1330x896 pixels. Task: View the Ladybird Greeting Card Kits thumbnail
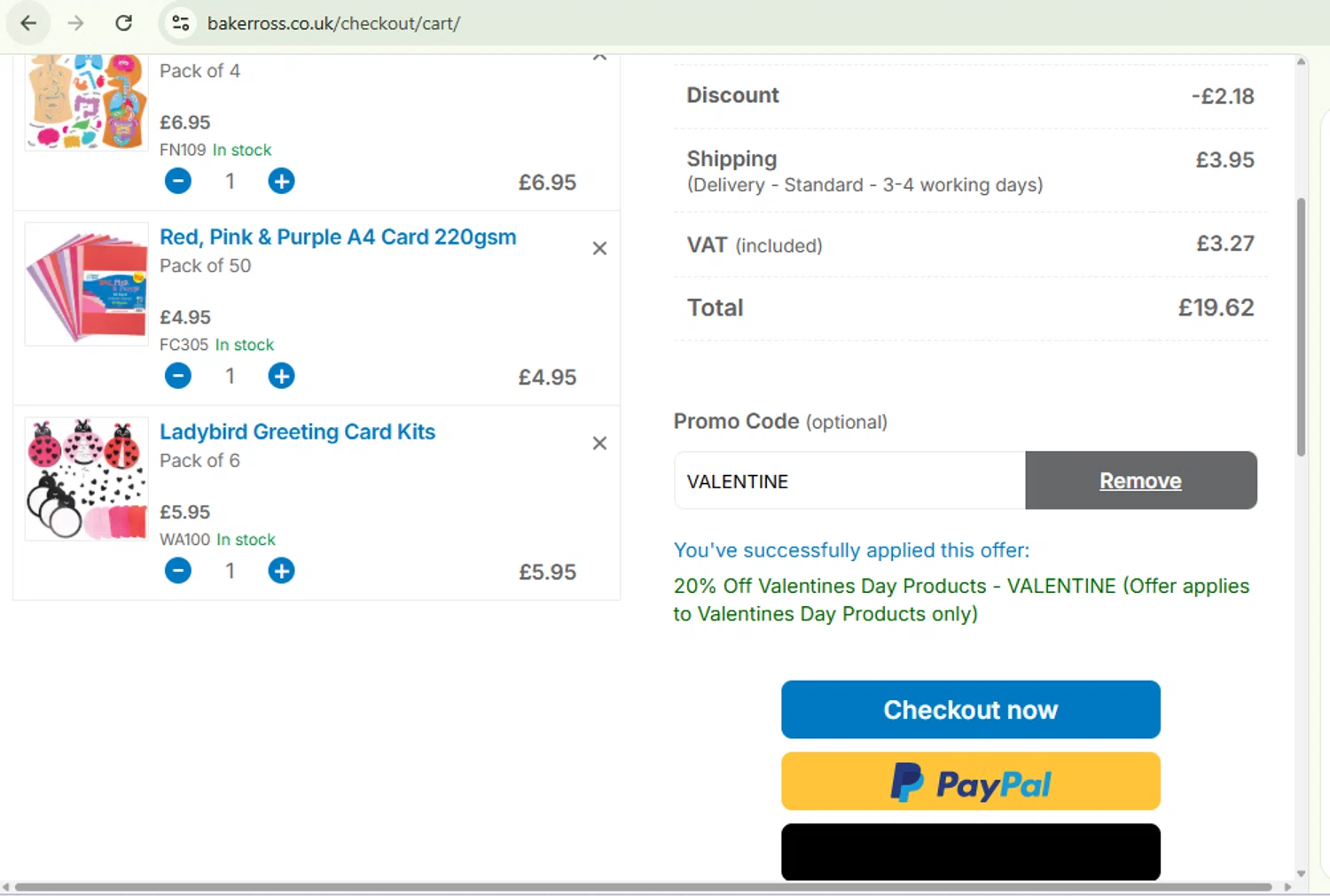[86, 479]
